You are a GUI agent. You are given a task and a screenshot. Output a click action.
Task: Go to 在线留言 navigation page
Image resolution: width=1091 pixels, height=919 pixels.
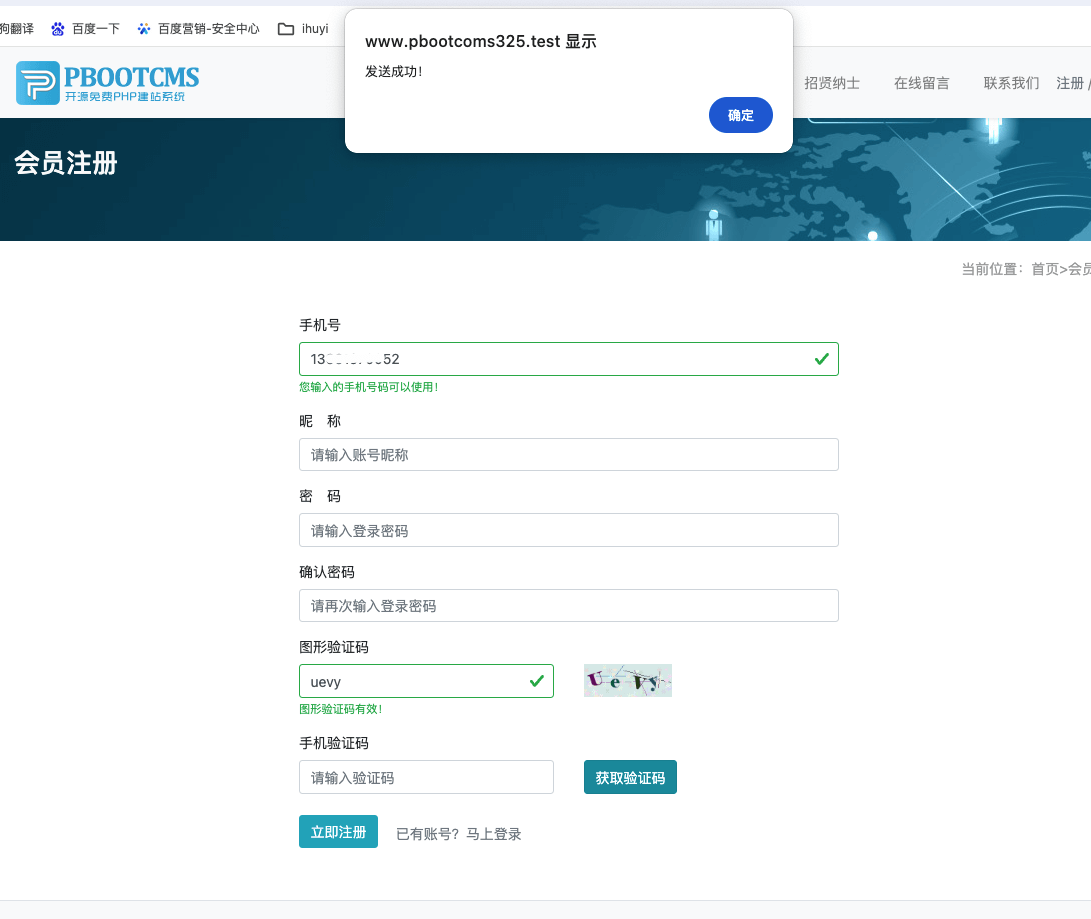click(921, 83)
